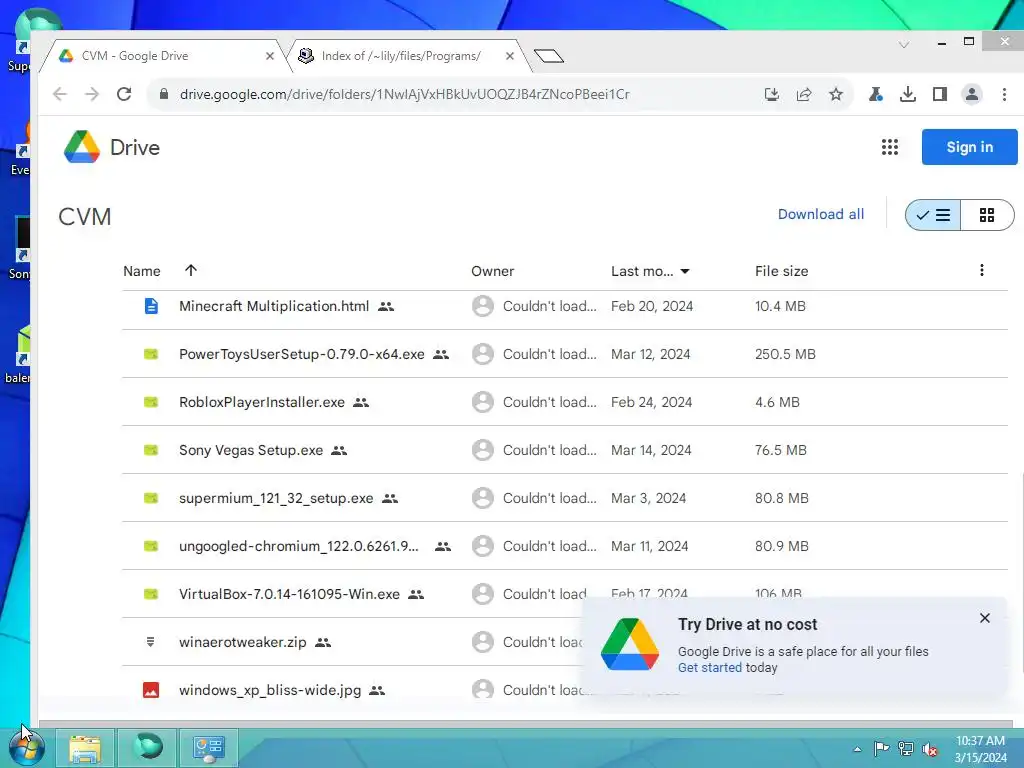Open the Chrome labs flask icon
Viewport: 1024px width, 768px height.
876,94
